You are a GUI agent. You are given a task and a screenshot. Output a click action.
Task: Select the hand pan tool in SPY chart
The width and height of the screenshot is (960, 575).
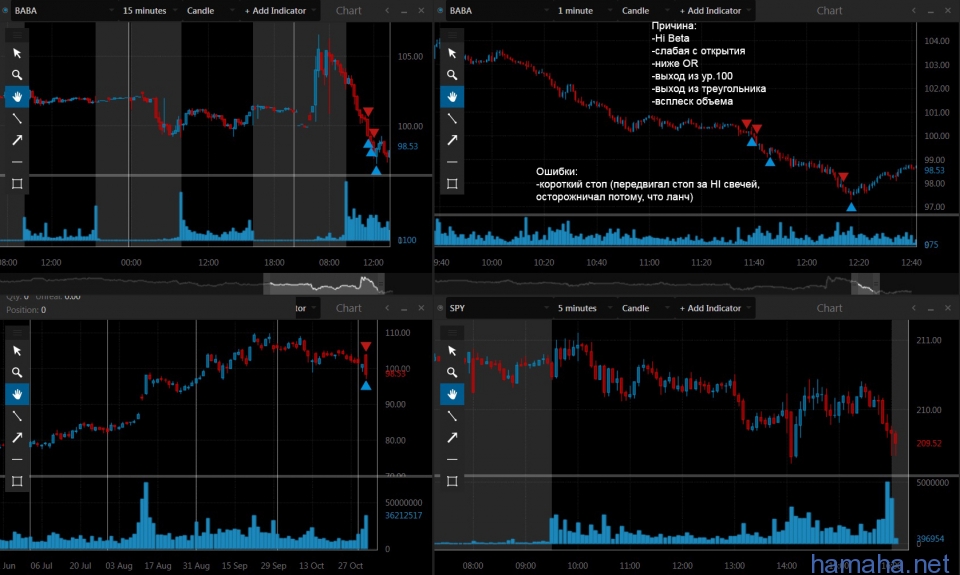[452, 394]
